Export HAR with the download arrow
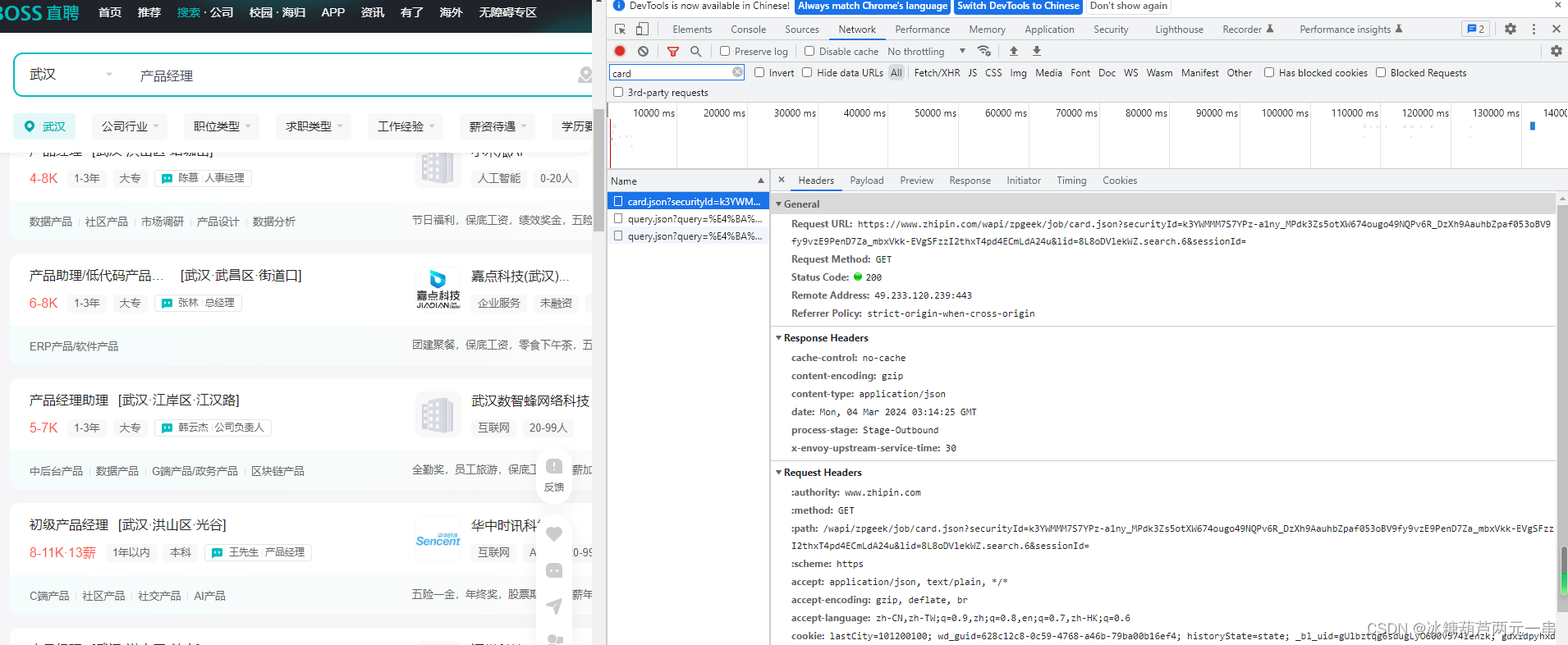Image resolution: width=1568 pixels, height=645 pixels. coord(1037,51)
